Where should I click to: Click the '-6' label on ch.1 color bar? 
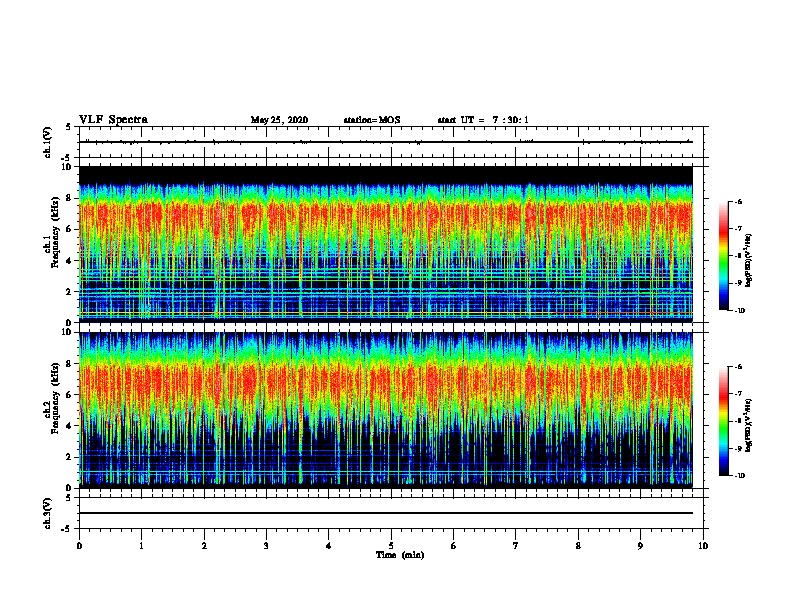pyautogui.click(x=738, y=201)
